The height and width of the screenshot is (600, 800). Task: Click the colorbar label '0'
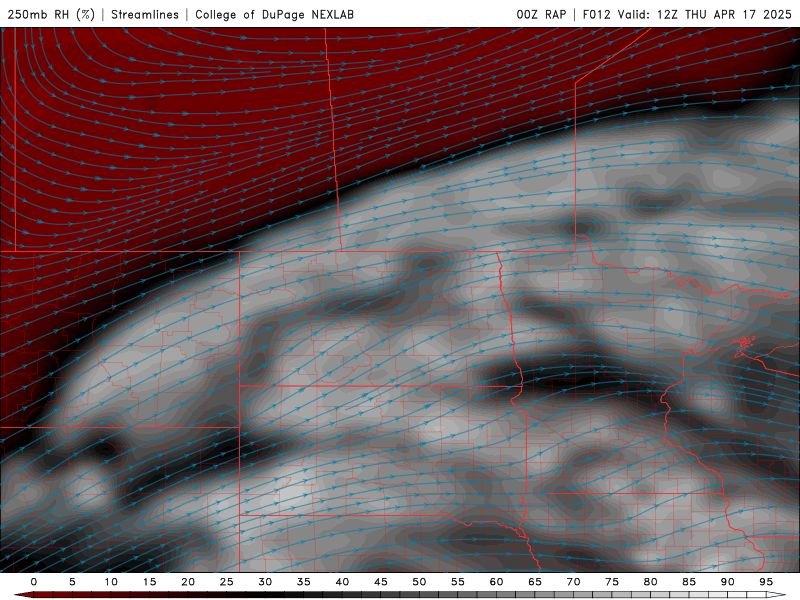(34, 582)
